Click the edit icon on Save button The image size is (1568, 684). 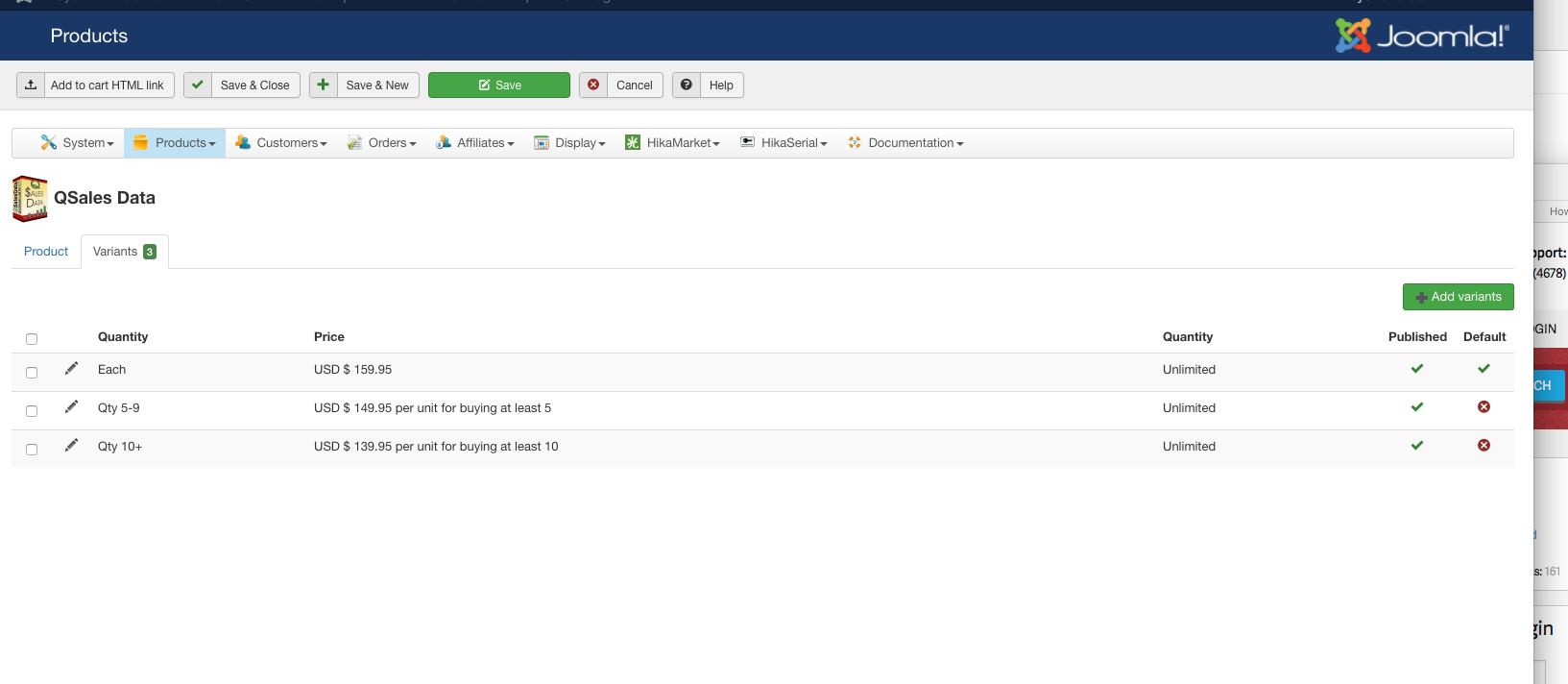(x=485, y=85)
